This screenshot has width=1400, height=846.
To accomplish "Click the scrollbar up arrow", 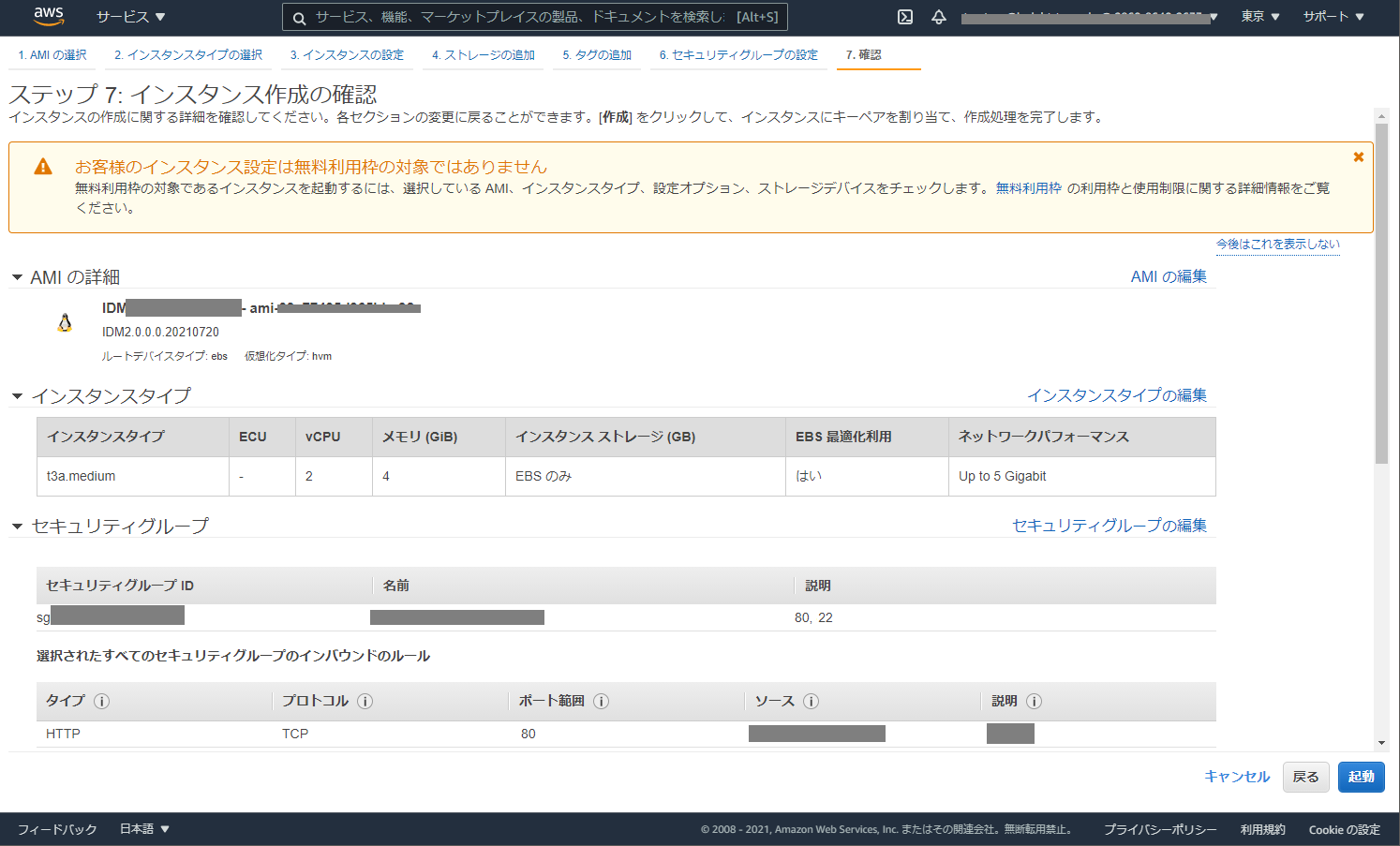I will click(x=1381, y=115).
